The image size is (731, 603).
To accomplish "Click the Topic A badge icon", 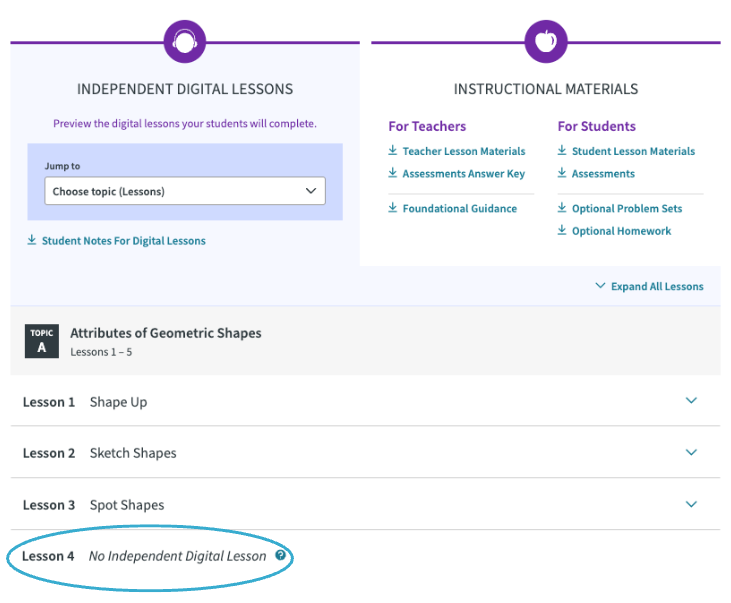I will 42,341.
